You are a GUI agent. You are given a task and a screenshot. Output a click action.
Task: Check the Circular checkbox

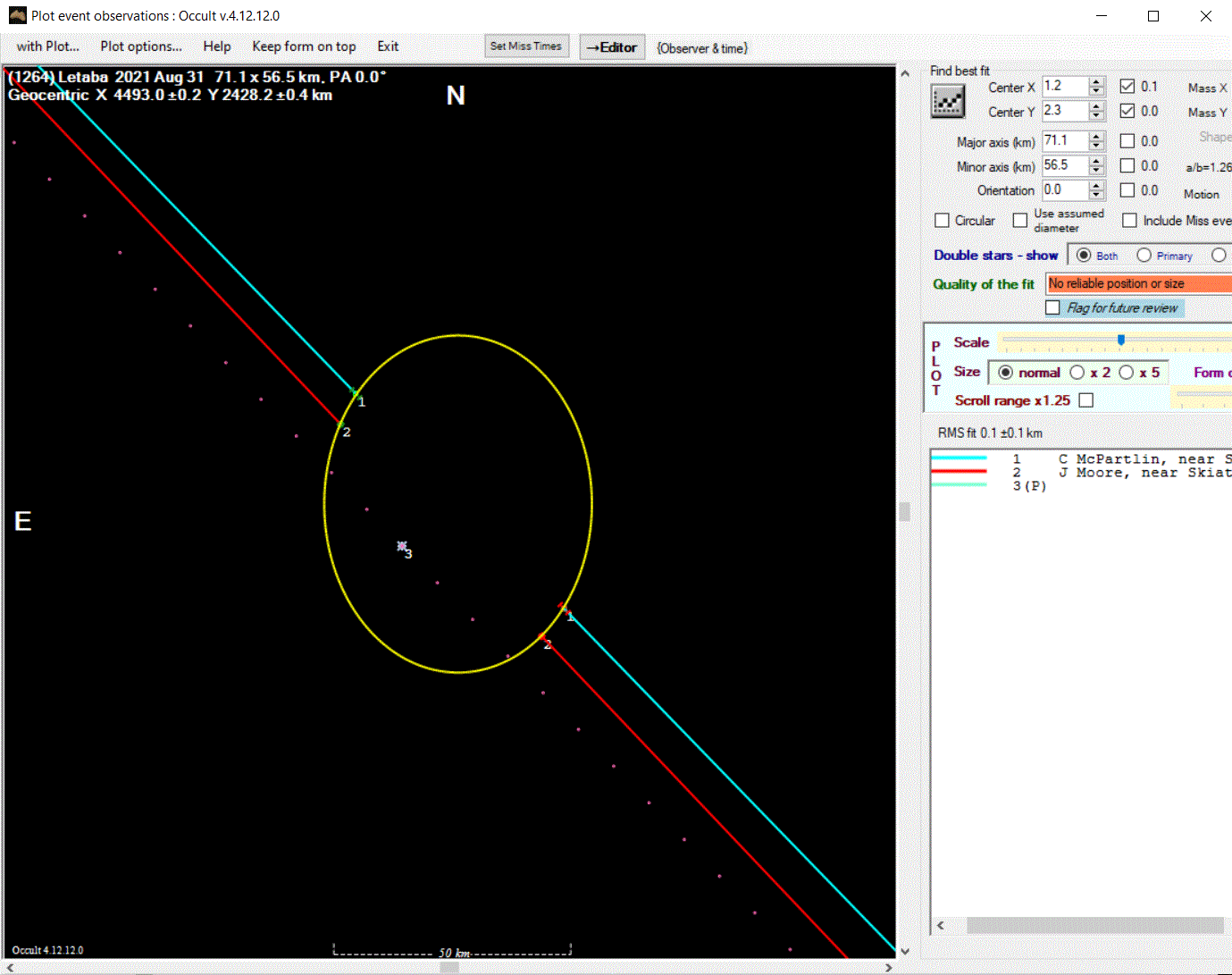pos(942,220)
